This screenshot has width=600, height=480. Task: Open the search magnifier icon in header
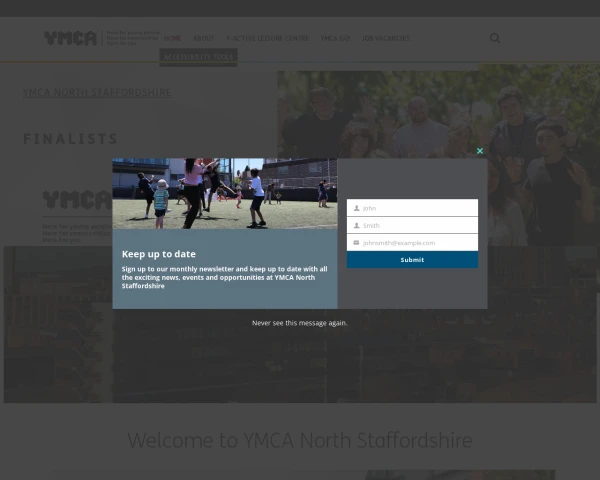pos(495,38)
